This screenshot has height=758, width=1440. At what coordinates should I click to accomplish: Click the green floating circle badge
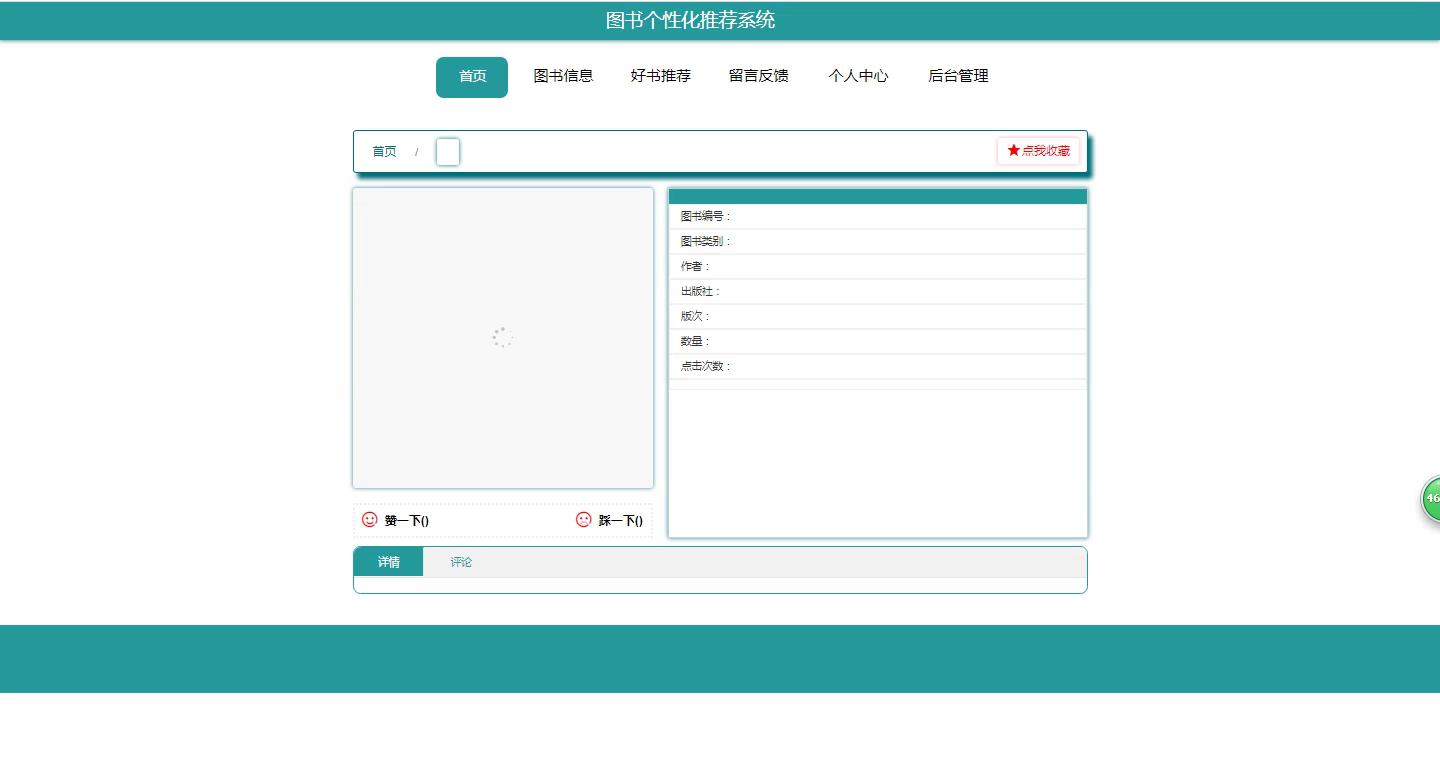[x=1431, y=498]
